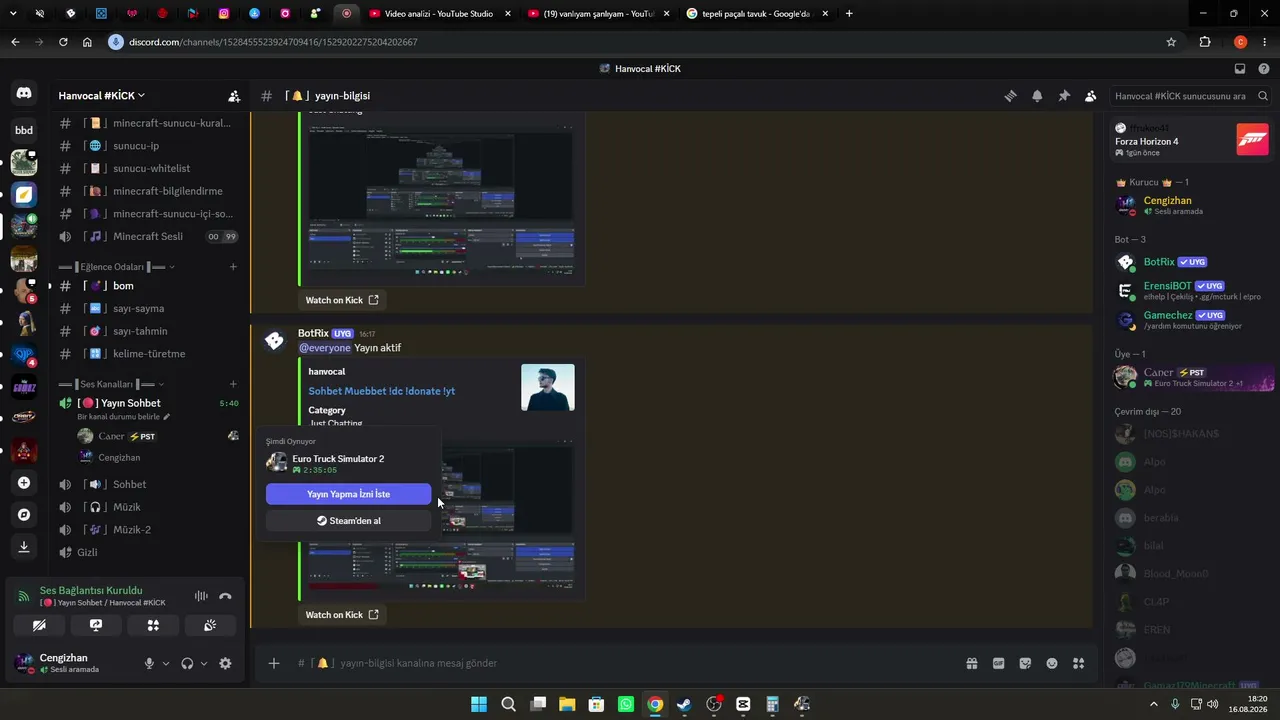The image size is (1280, 720).
Task: Bookmark this page star icon
Action: point(1171,42)
